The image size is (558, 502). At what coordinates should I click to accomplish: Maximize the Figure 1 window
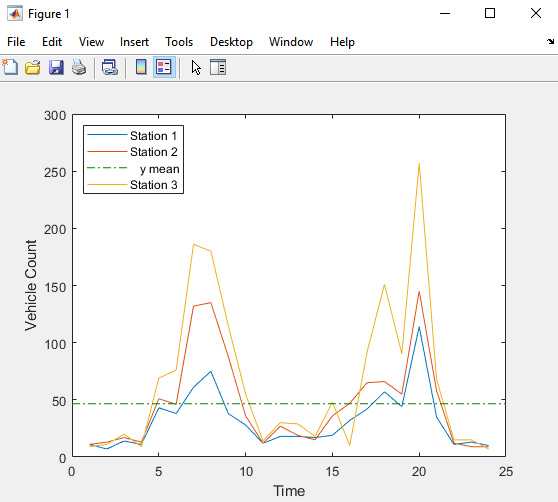tap(490, 14)
